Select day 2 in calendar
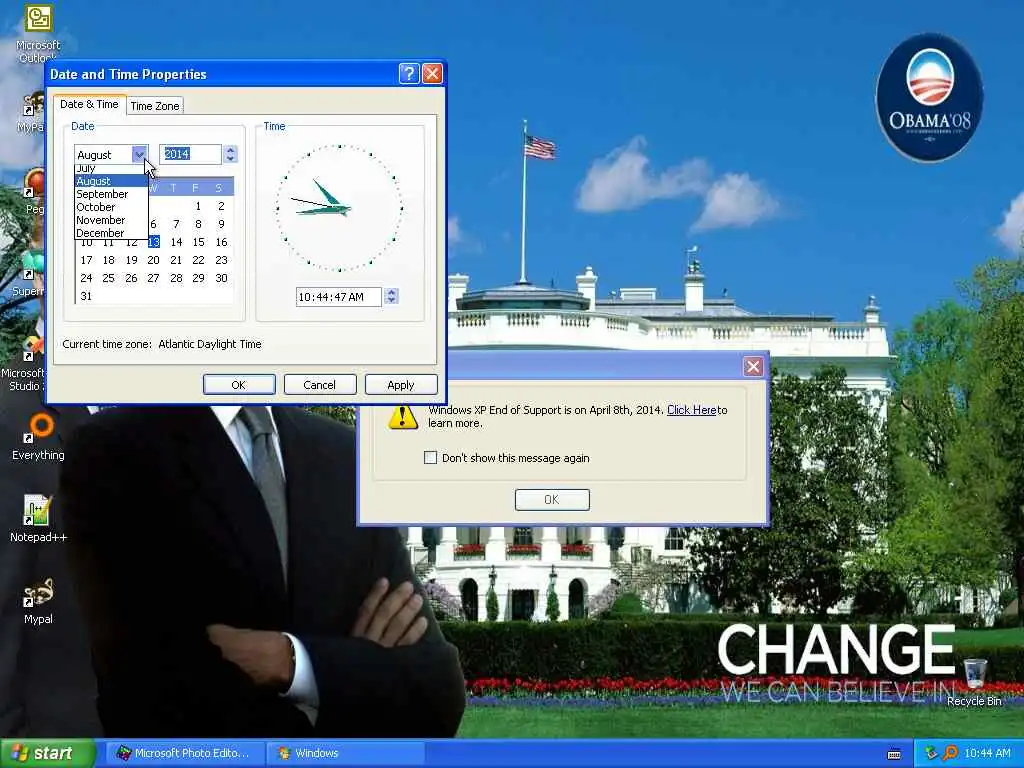 point(221,206)
